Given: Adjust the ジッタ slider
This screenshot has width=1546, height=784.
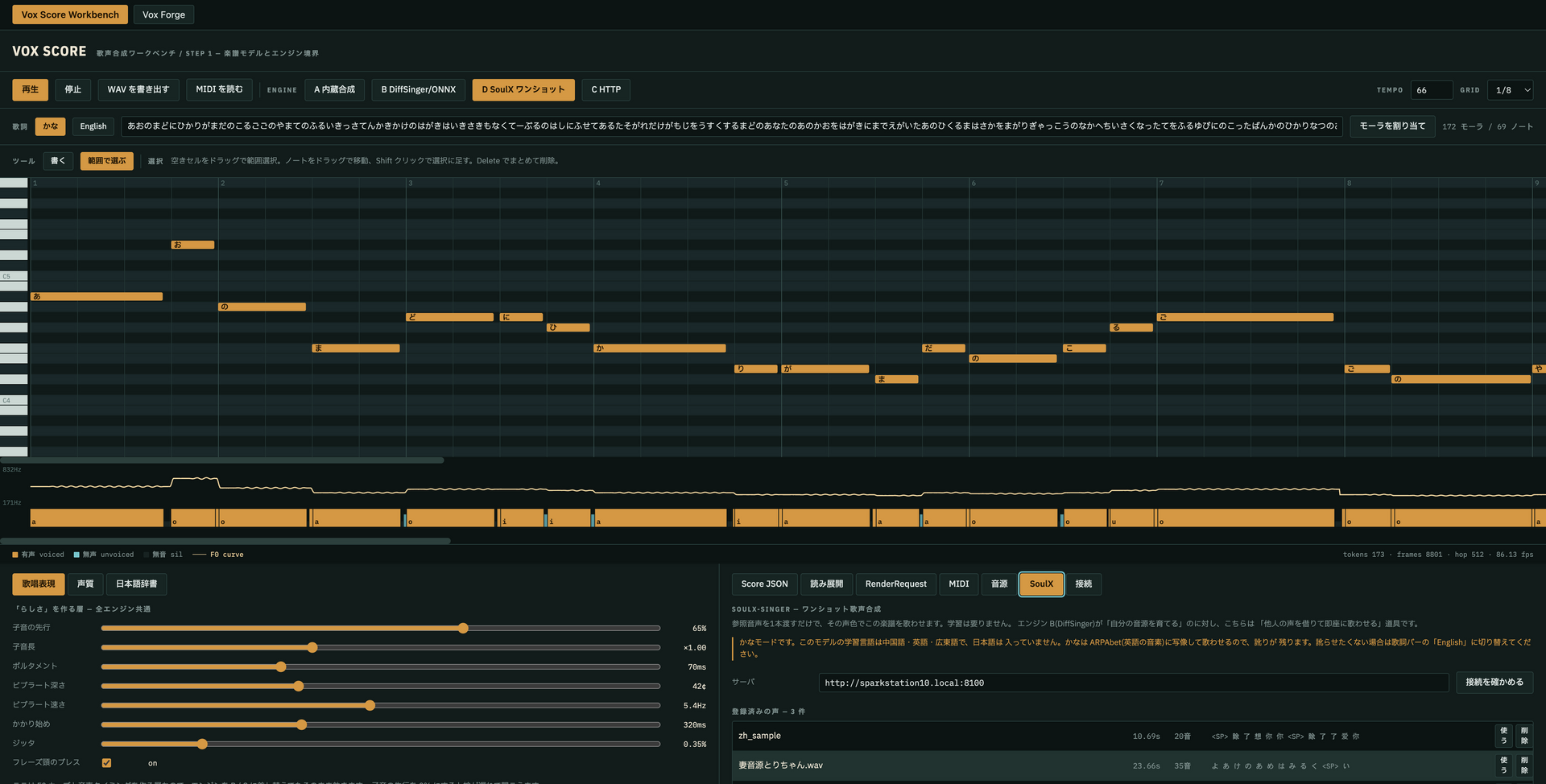Looking at the screenshot, I should click(380, 744).
